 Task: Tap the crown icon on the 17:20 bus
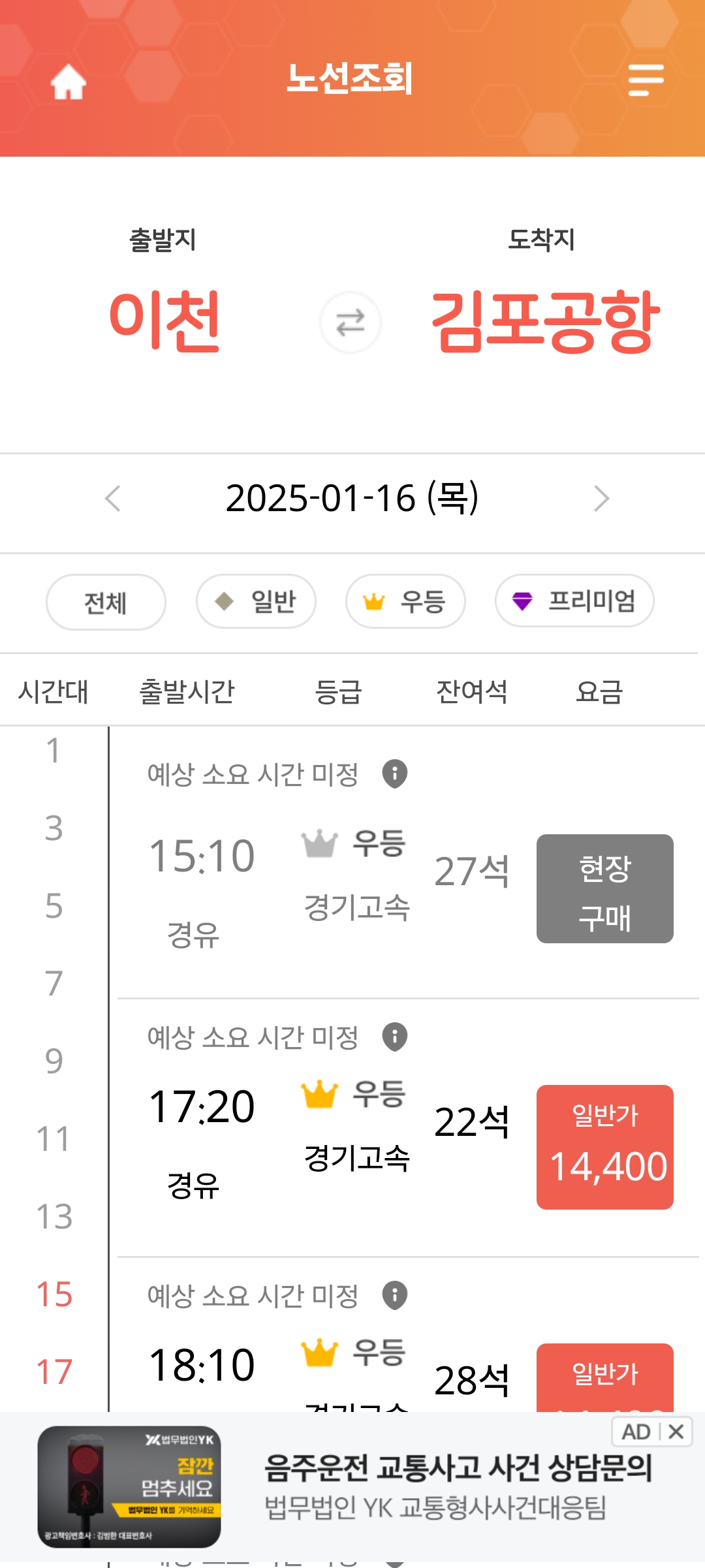(319, 1094)
